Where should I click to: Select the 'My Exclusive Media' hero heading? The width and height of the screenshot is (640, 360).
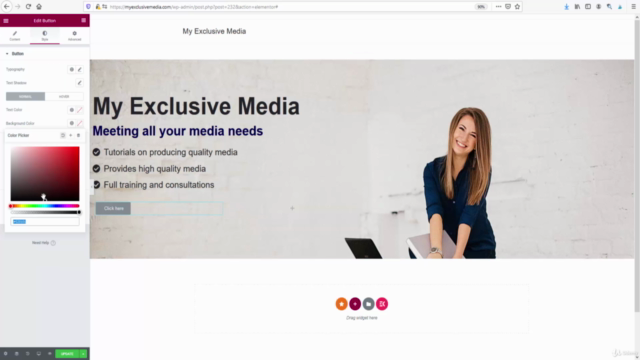click(196, 106)
